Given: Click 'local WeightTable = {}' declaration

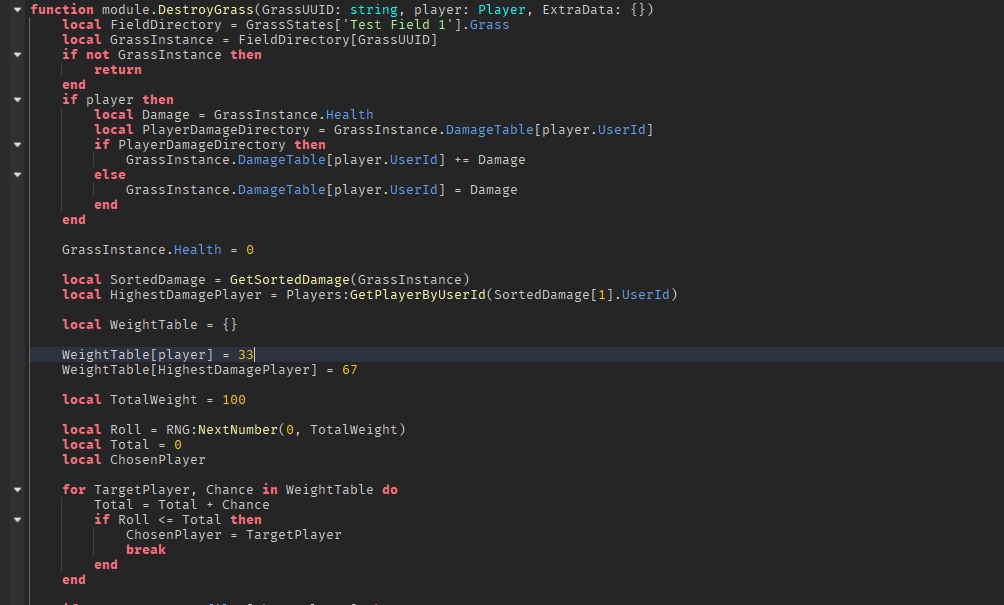Looking at the screenshot, I should point(150,325).
